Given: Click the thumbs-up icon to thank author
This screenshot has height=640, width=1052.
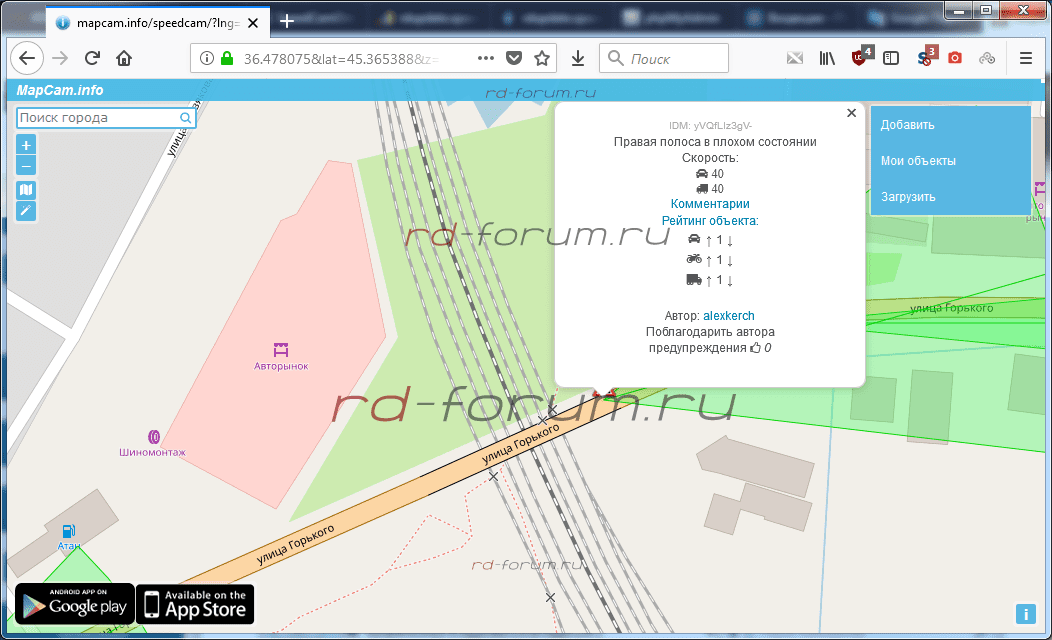Looking at the screenshot, I should pos(756,348).
